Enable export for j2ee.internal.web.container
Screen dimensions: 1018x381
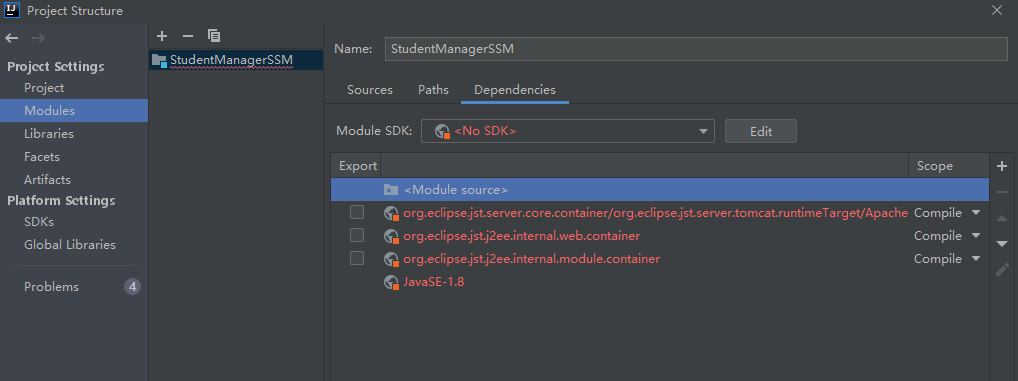pos(357,235)
